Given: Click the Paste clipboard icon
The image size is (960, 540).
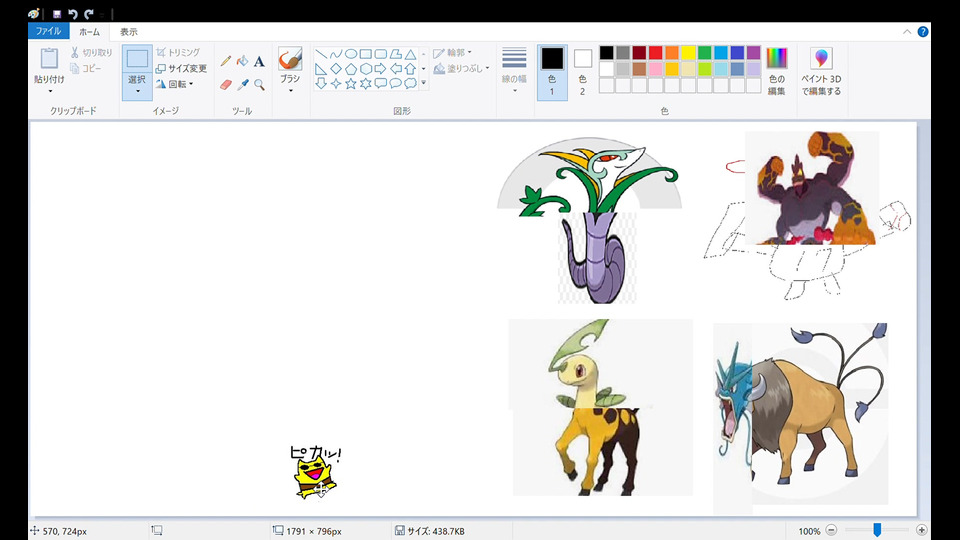Looking at the screenshot, I should click(49, 59).
